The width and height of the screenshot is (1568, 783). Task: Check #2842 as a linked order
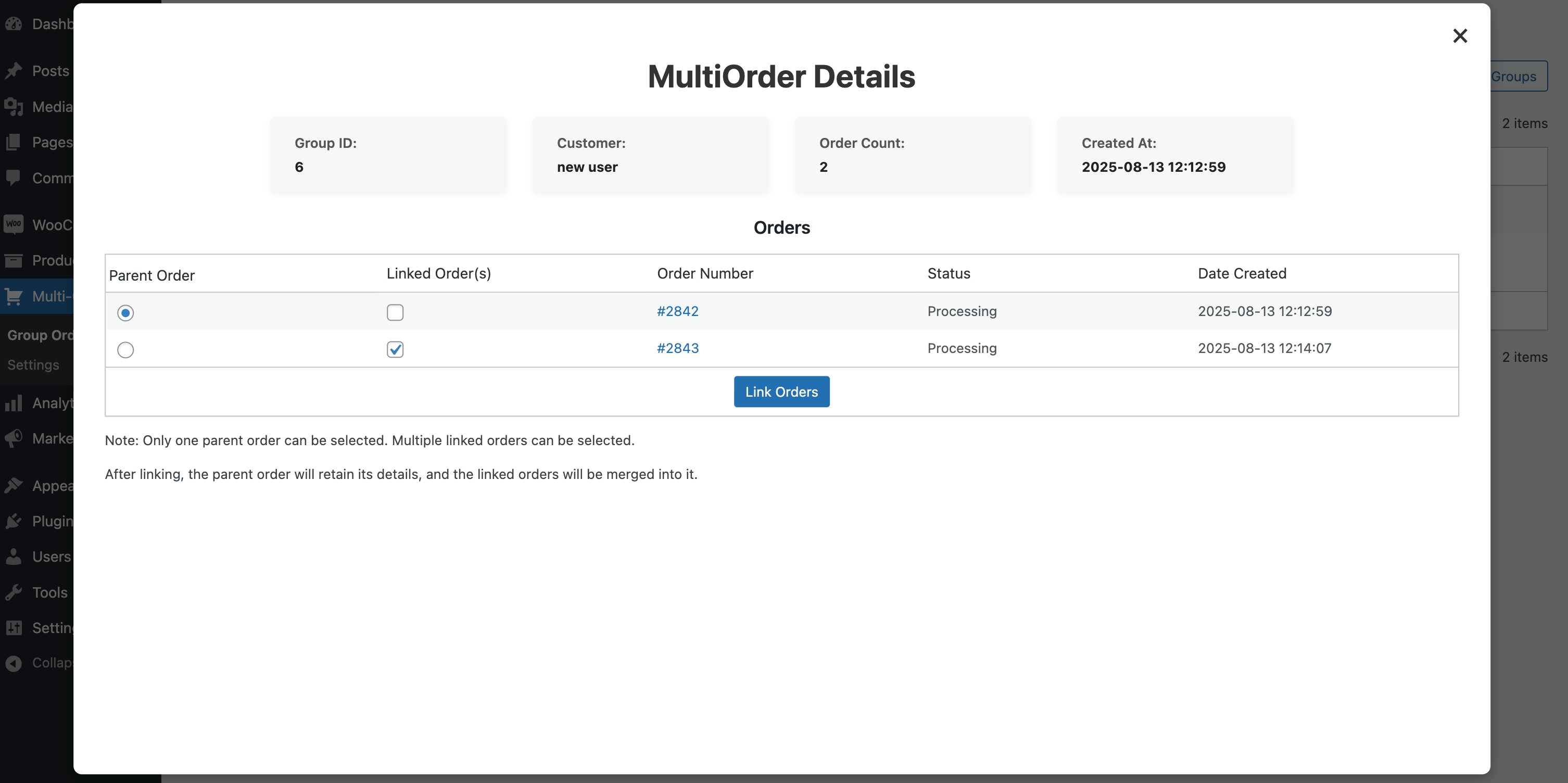coord(395,312)
